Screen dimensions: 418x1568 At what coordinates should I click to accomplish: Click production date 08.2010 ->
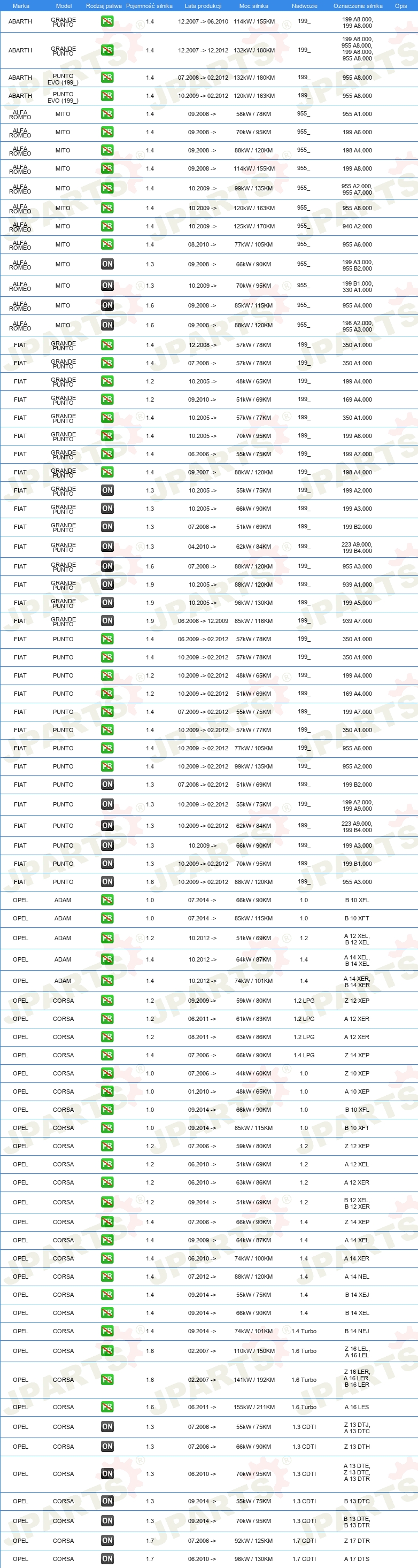click(x=202, y=245)
